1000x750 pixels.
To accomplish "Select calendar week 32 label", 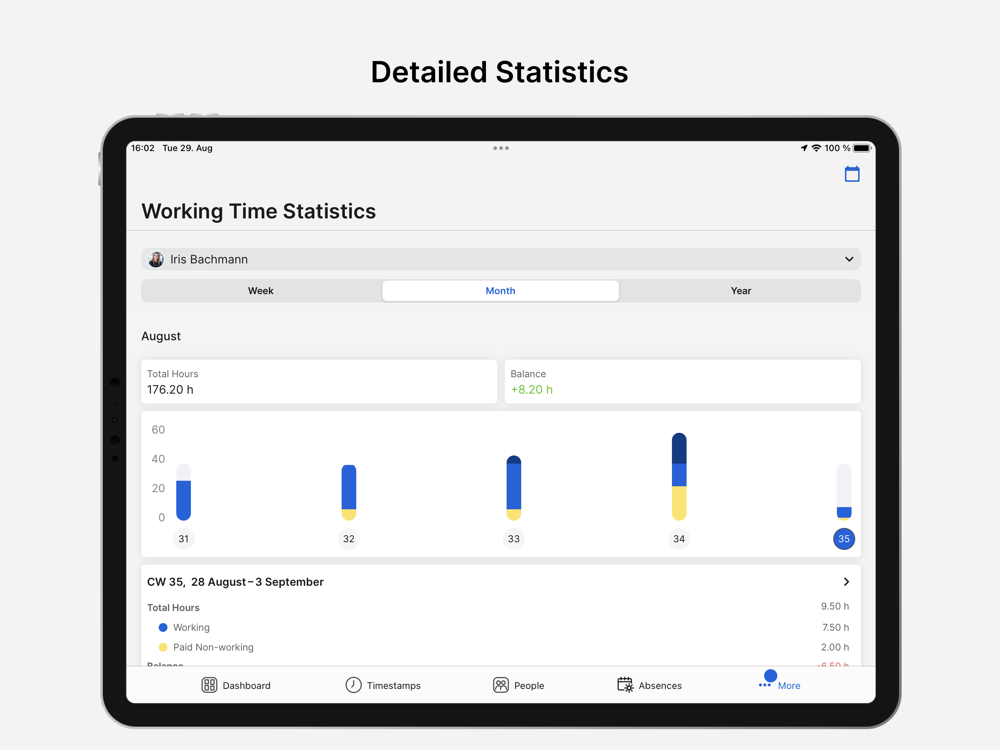I will click(x=349, y=539).
